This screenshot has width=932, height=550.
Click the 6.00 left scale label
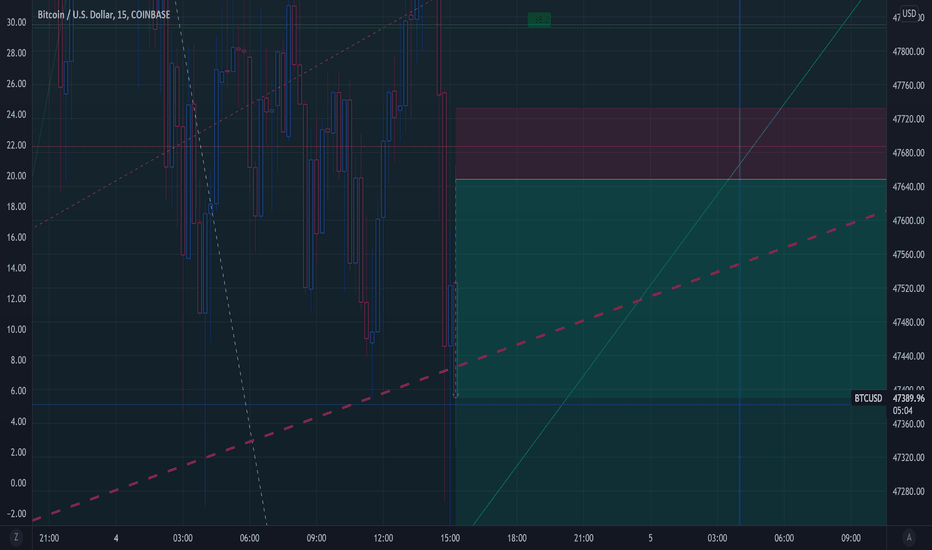(18, 391)
